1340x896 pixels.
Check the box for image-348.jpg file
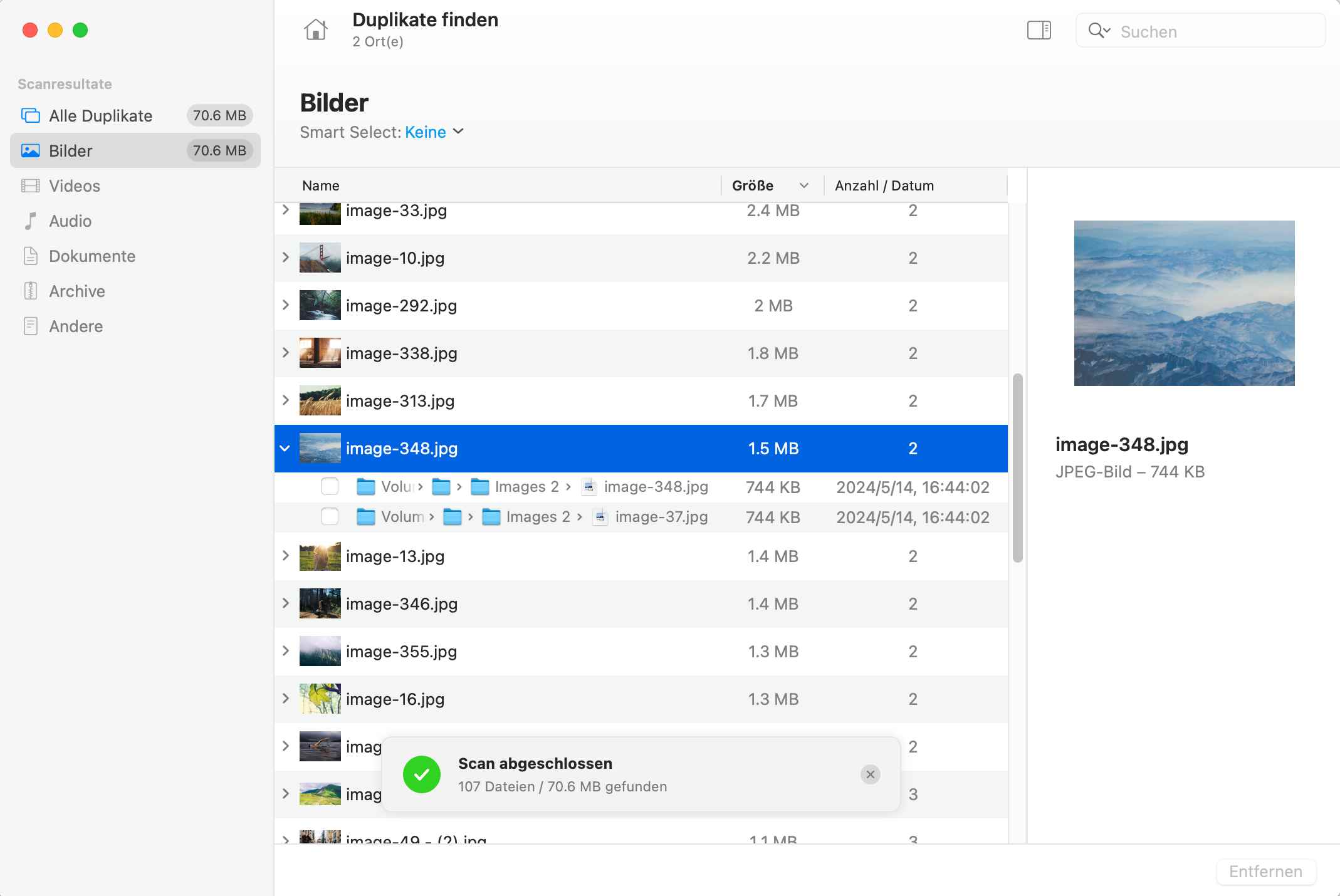coord(330,487)
